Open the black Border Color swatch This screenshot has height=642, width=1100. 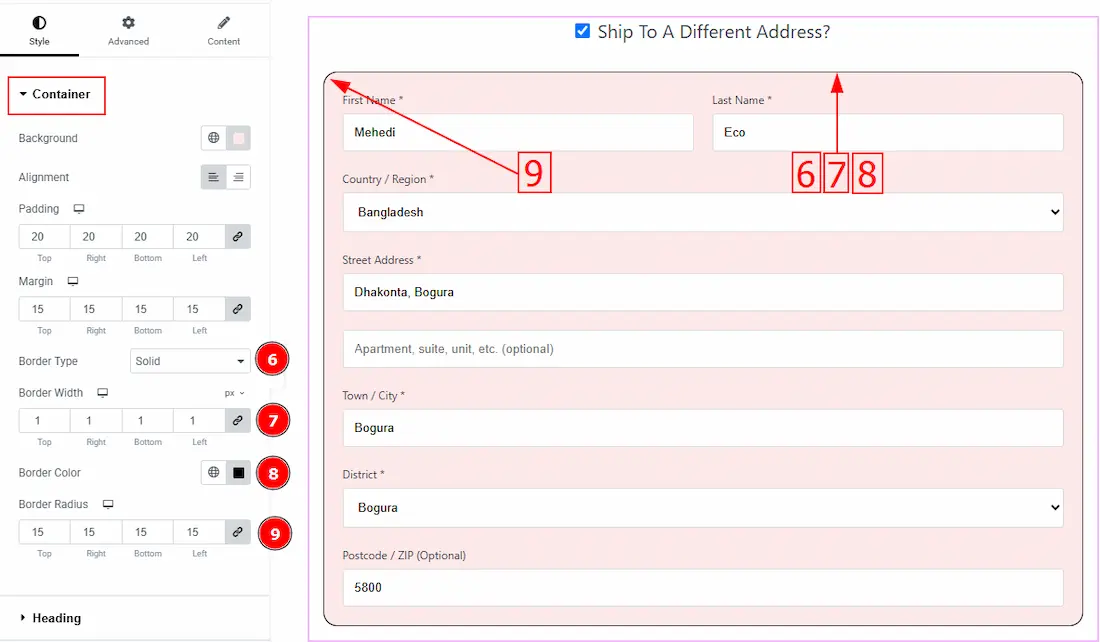pos(239,473)
